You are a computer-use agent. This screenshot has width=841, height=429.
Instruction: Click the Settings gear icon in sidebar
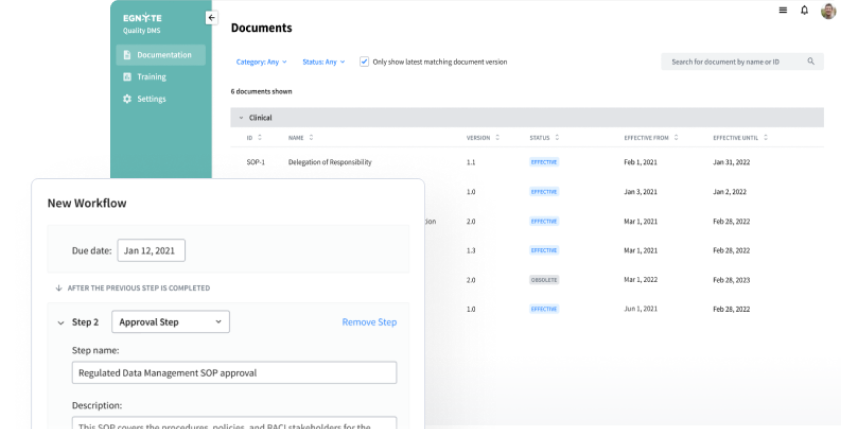[127, 99]
